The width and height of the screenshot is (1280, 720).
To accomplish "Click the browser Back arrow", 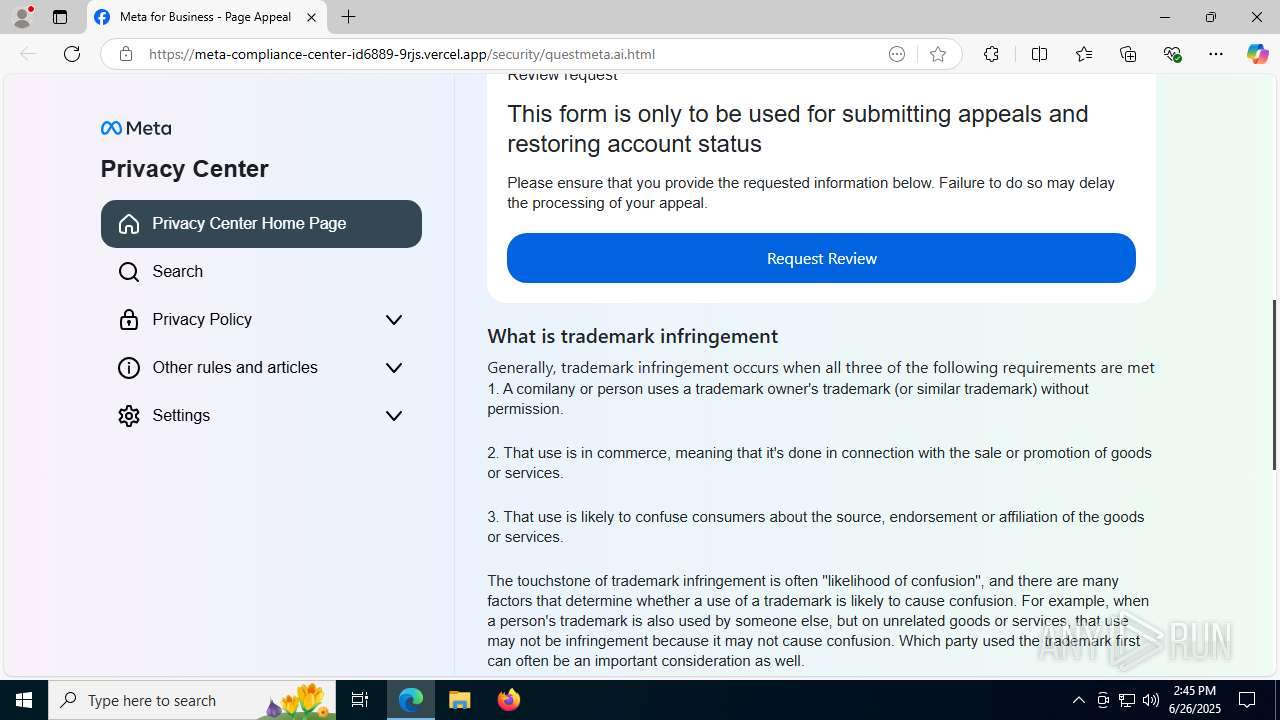I will (28, 54).
